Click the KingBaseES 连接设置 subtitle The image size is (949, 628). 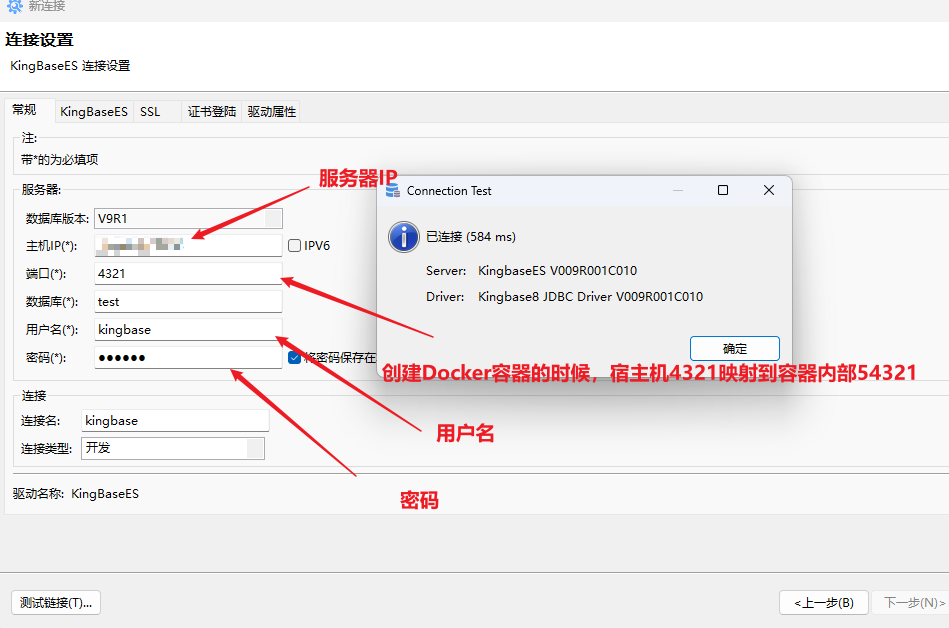point(70,65)
